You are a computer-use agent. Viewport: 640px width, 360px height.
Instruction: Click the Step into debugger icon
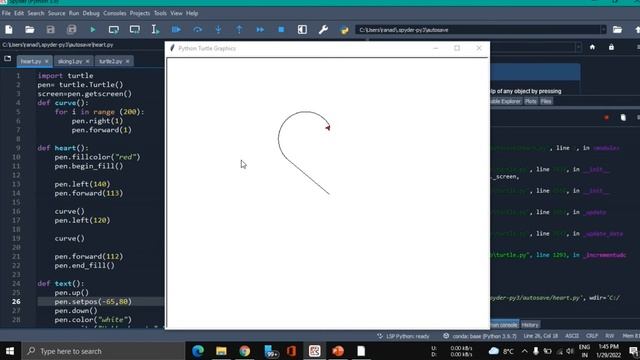tap(218, 30)
